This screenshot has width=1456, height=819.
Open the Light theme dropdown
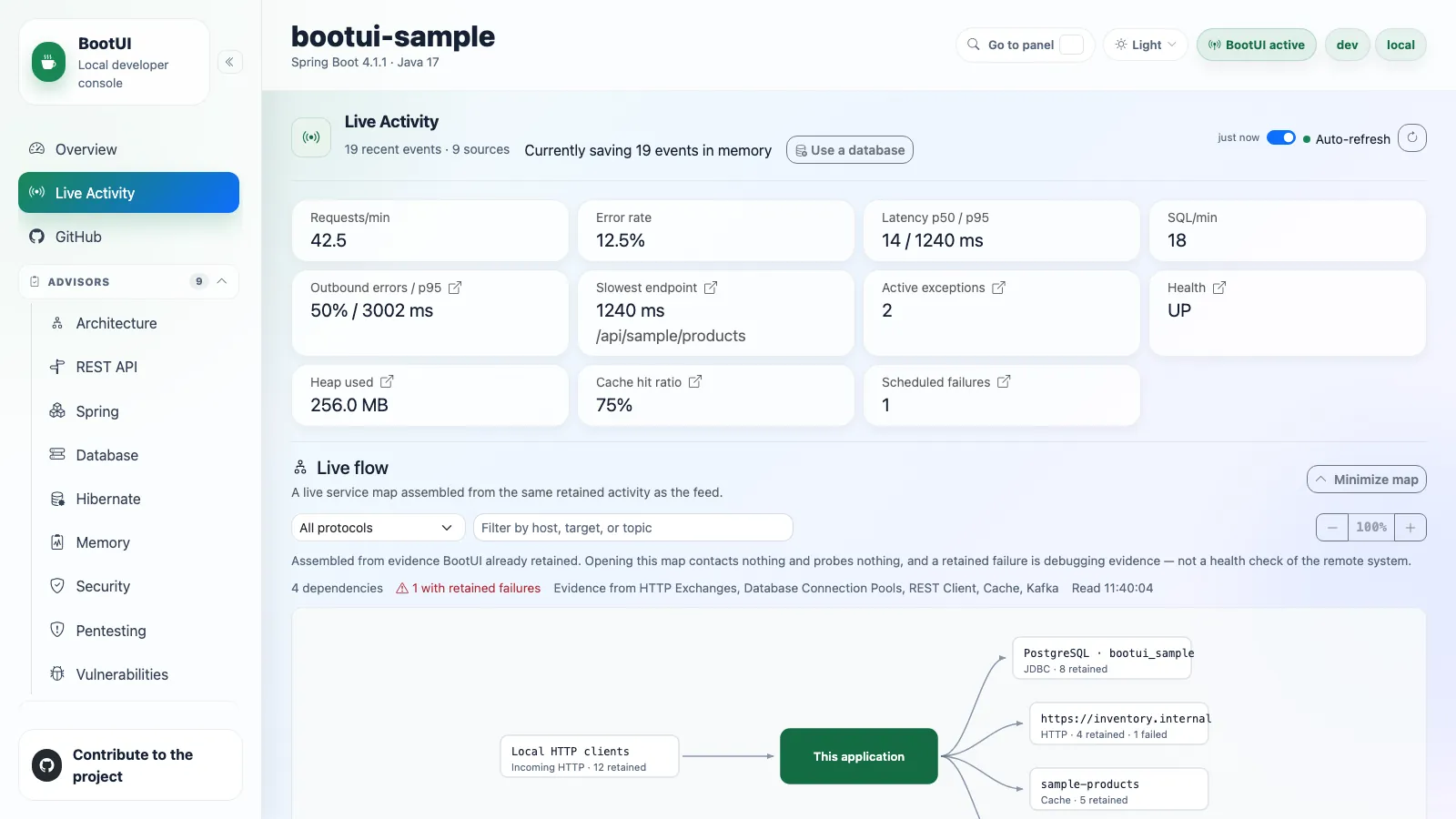[x=1146, y=45]
